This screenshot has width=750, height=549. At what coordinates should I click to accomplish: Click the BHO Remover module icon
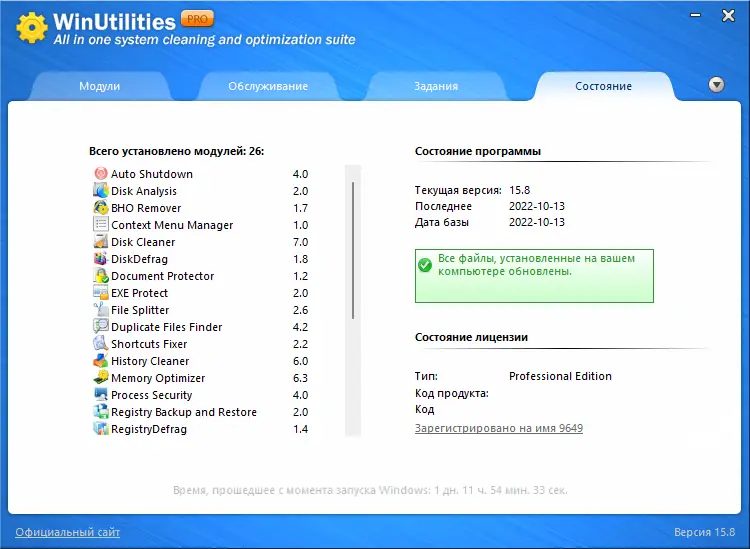[x=100, y=208]
